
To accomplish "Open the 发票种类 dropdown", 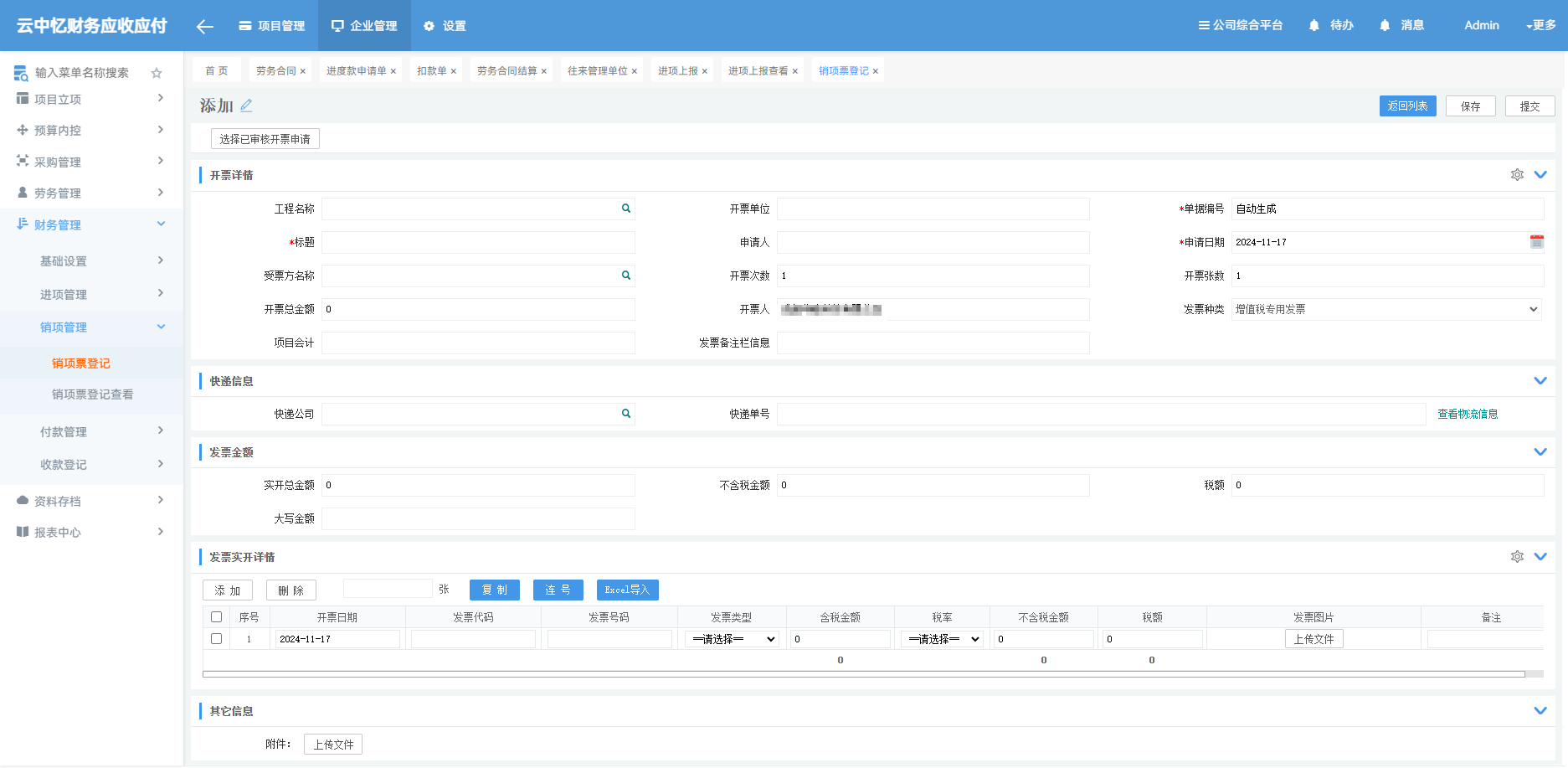I will coord(1387,309).
